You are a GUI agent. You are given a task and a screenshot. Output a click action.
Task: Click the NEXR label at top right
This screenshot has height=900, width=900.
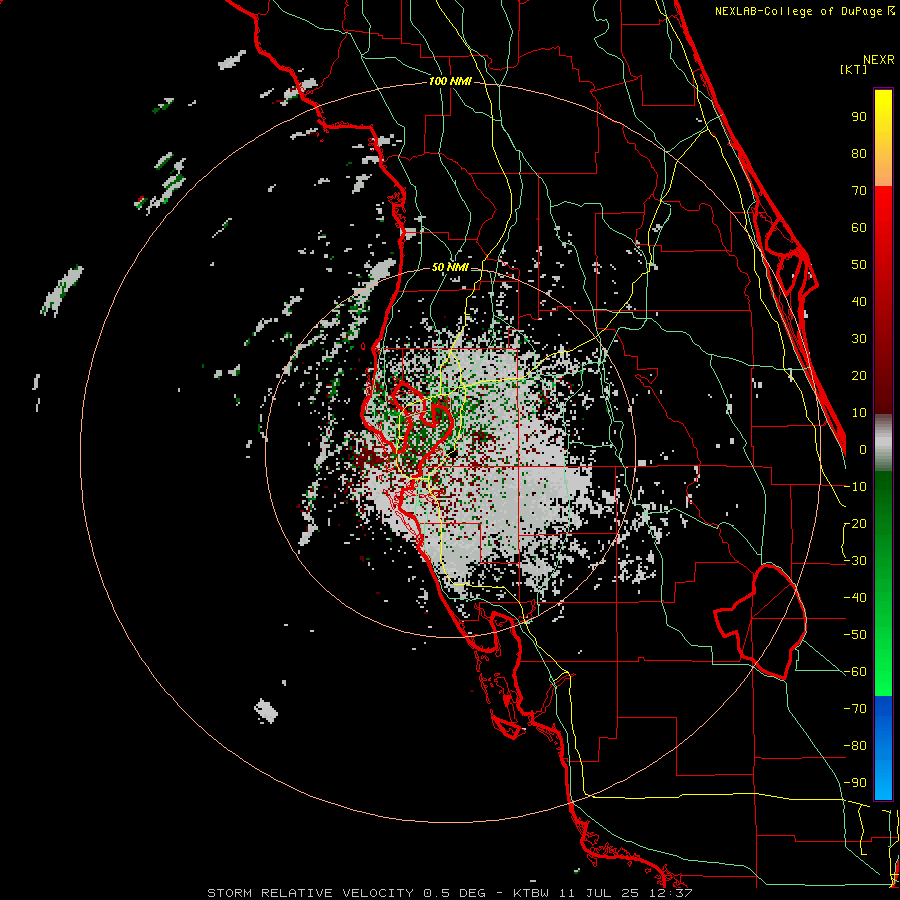point(879,60)
